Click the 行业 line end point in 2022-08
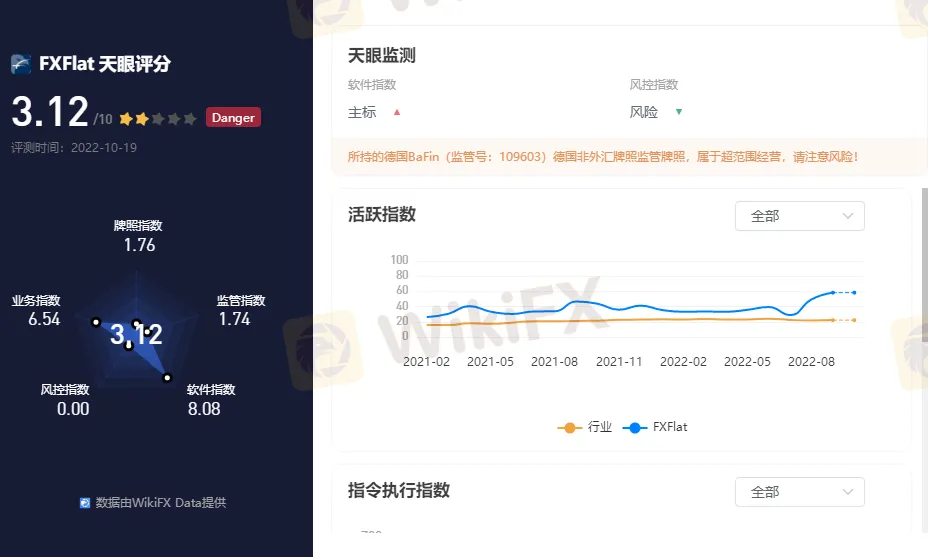The image size is (928, 557). (833, 320)
